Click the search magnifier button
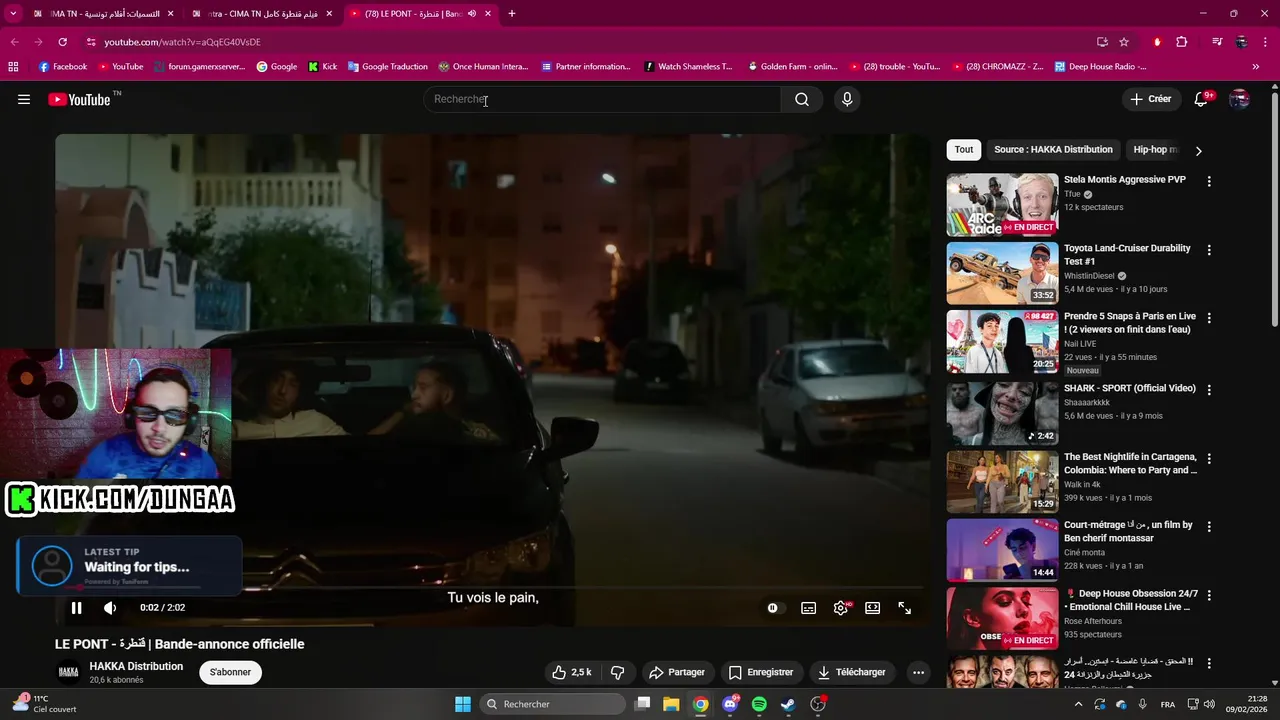The height and width of the screenshot is (720, 1280). click(x=802, y=99)
